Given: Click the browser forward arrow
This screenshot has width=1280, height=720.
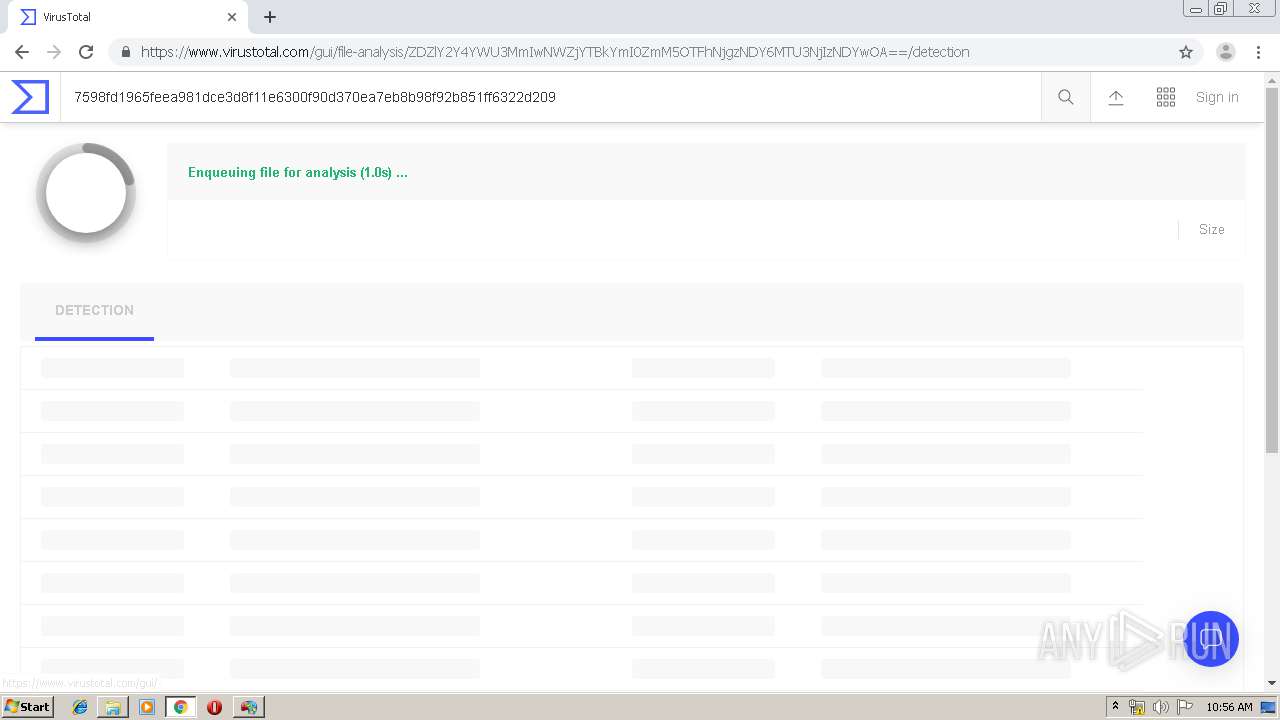Looking at the screenshot, I should click(54, 52).
